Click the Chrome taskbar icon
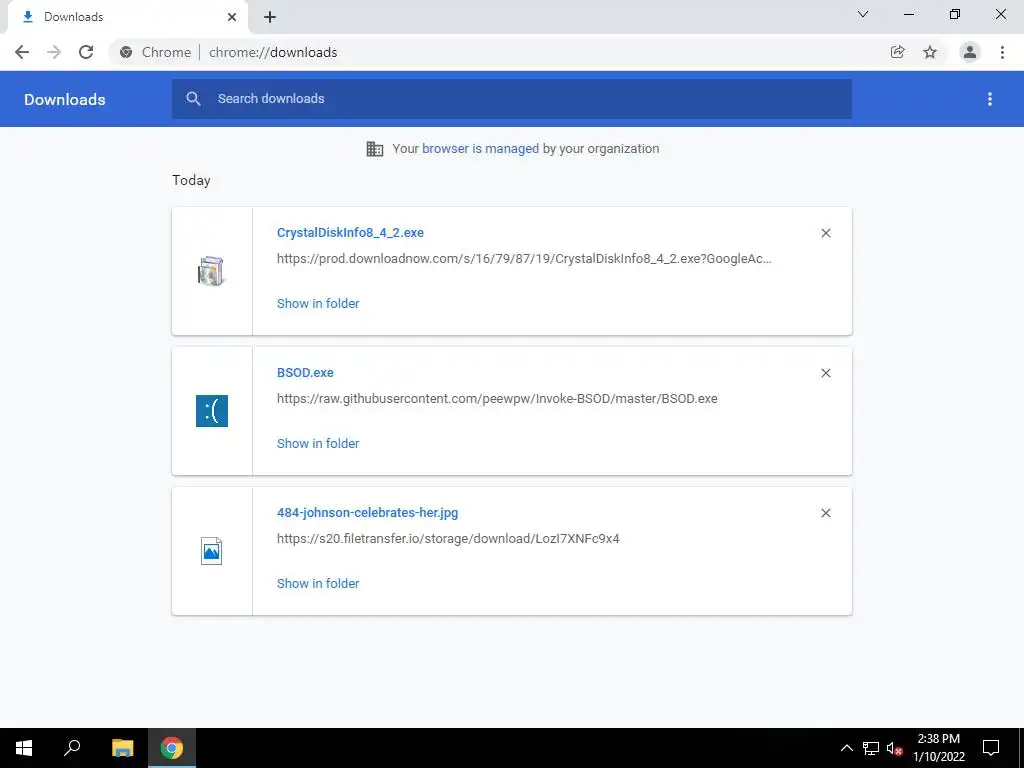Viewport: 1024px width, 768px height. [x=172, y=748]
